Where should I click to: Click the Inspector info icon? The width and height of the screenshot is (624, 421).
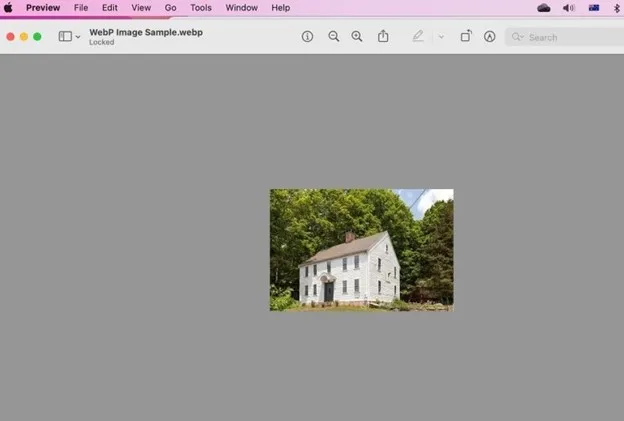click(x=307, y=37)
